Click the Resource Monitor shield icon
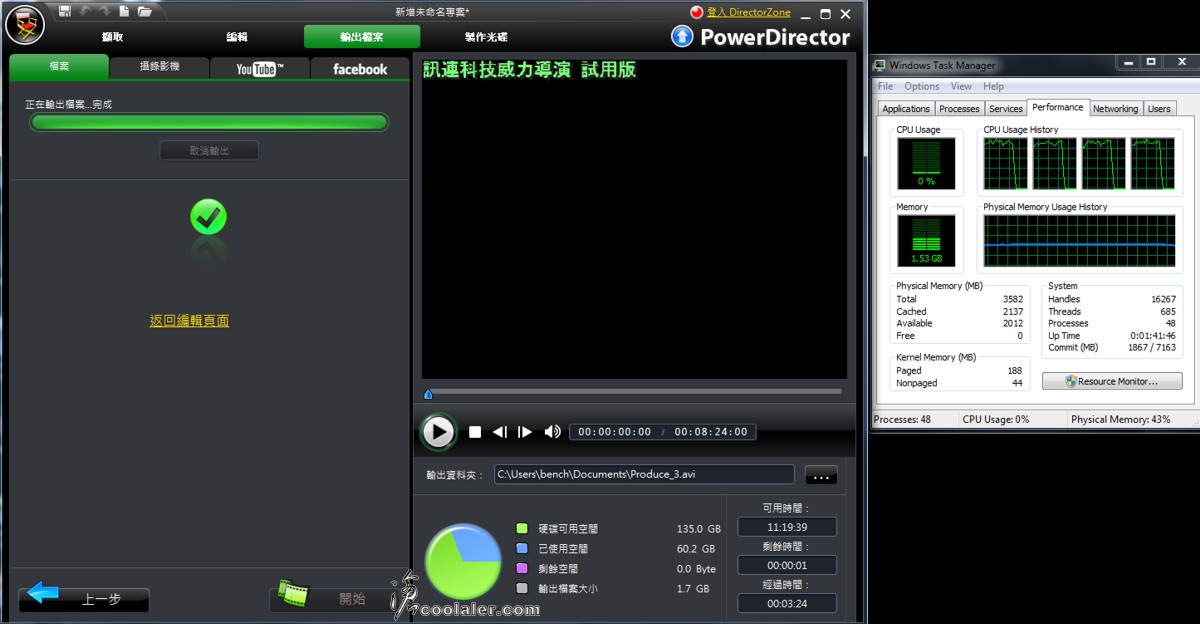This screenshot has width=1200, height=624. [x=1071, y=381]
